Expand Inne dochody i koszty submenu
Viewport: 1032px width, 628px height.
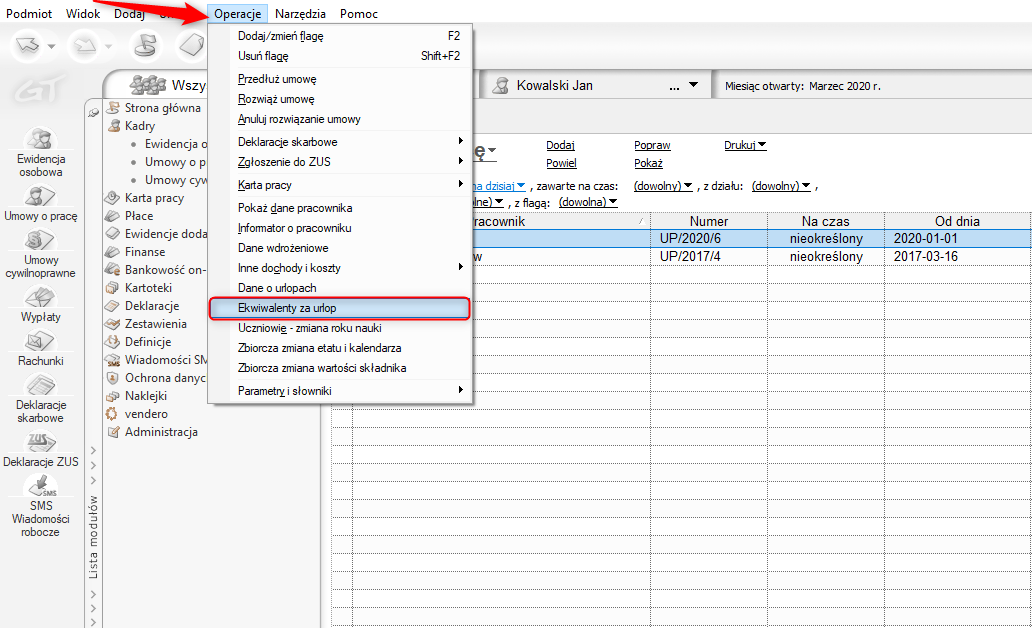(460, 267)
